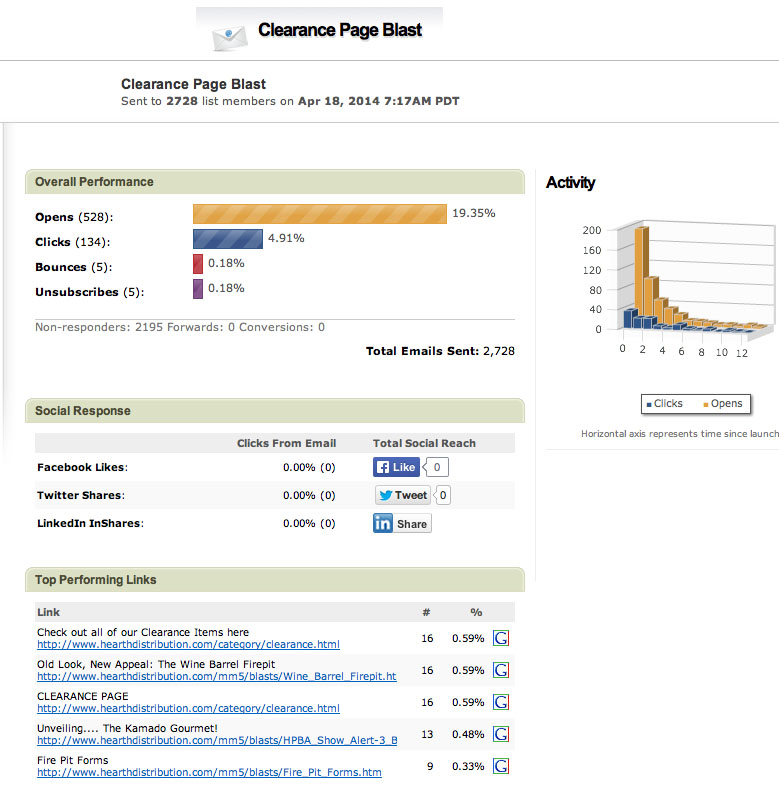The width and height of the screenshot is (779, 787).
Task: Click the LinkedIn Share button
Action: click(402, 523)
